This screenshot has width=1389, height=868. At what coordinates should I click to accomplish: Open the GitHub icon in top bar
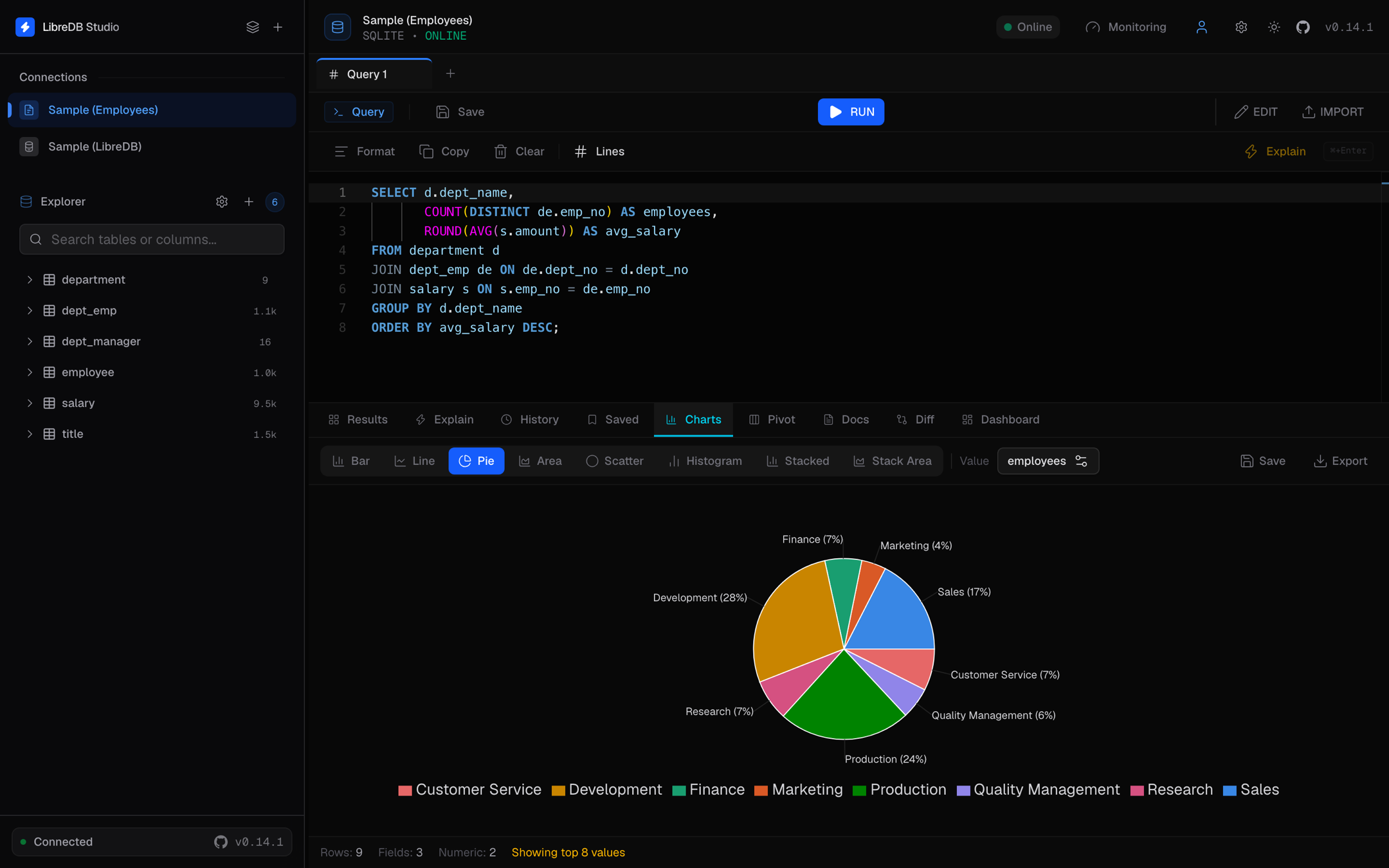(x=1303, y=27)
